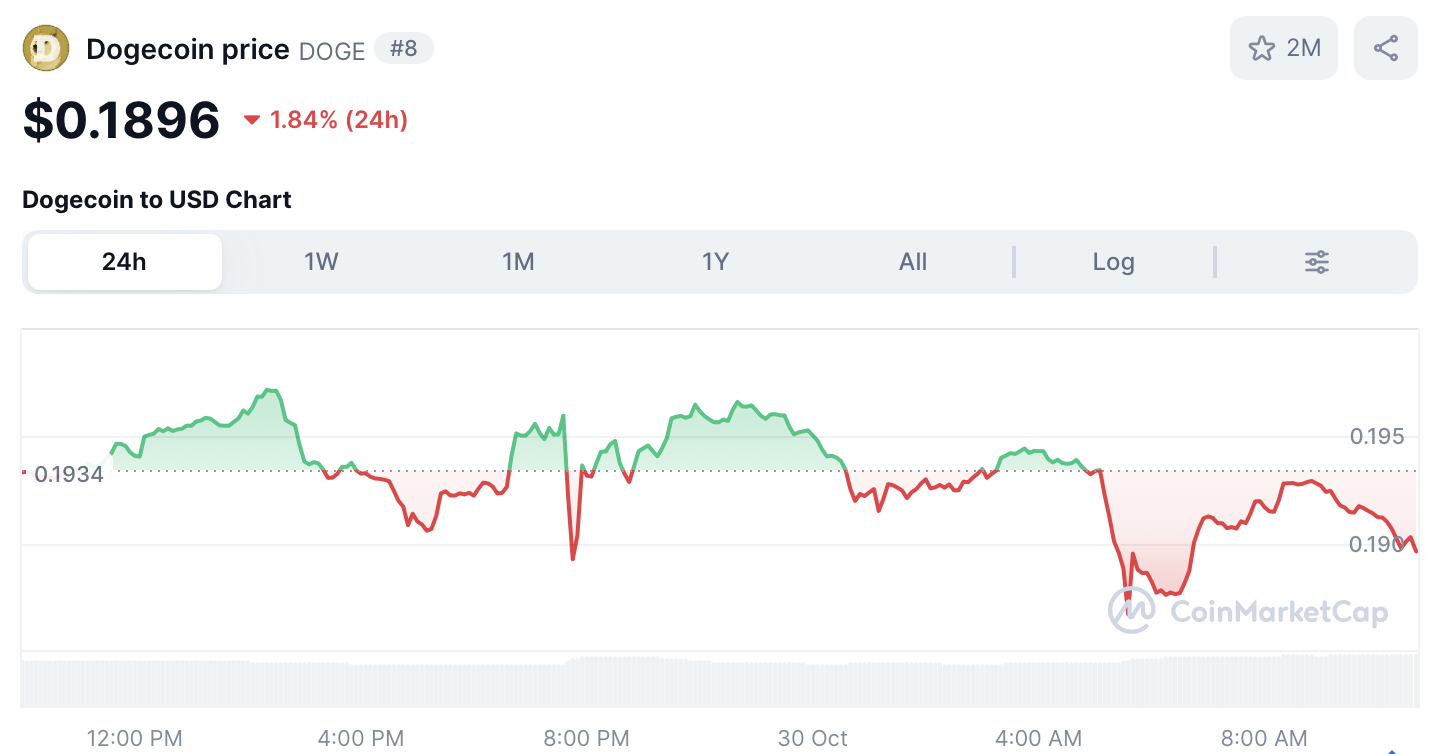Click the red downward price-change arrow icon
This screenshot has width=1438, height=754.
click(x=253, y=120)
